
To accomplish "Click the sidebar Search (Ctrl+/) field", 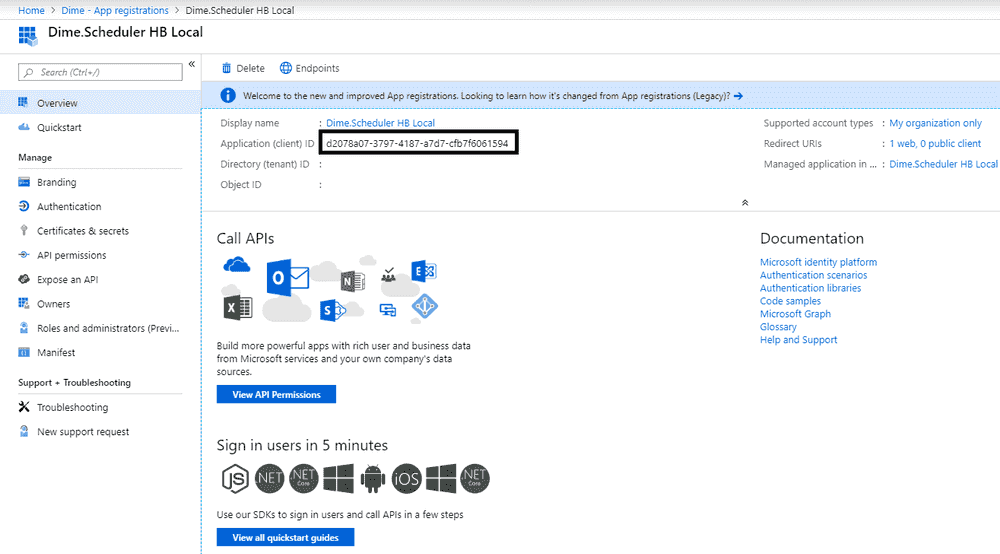I will point(100,72).
